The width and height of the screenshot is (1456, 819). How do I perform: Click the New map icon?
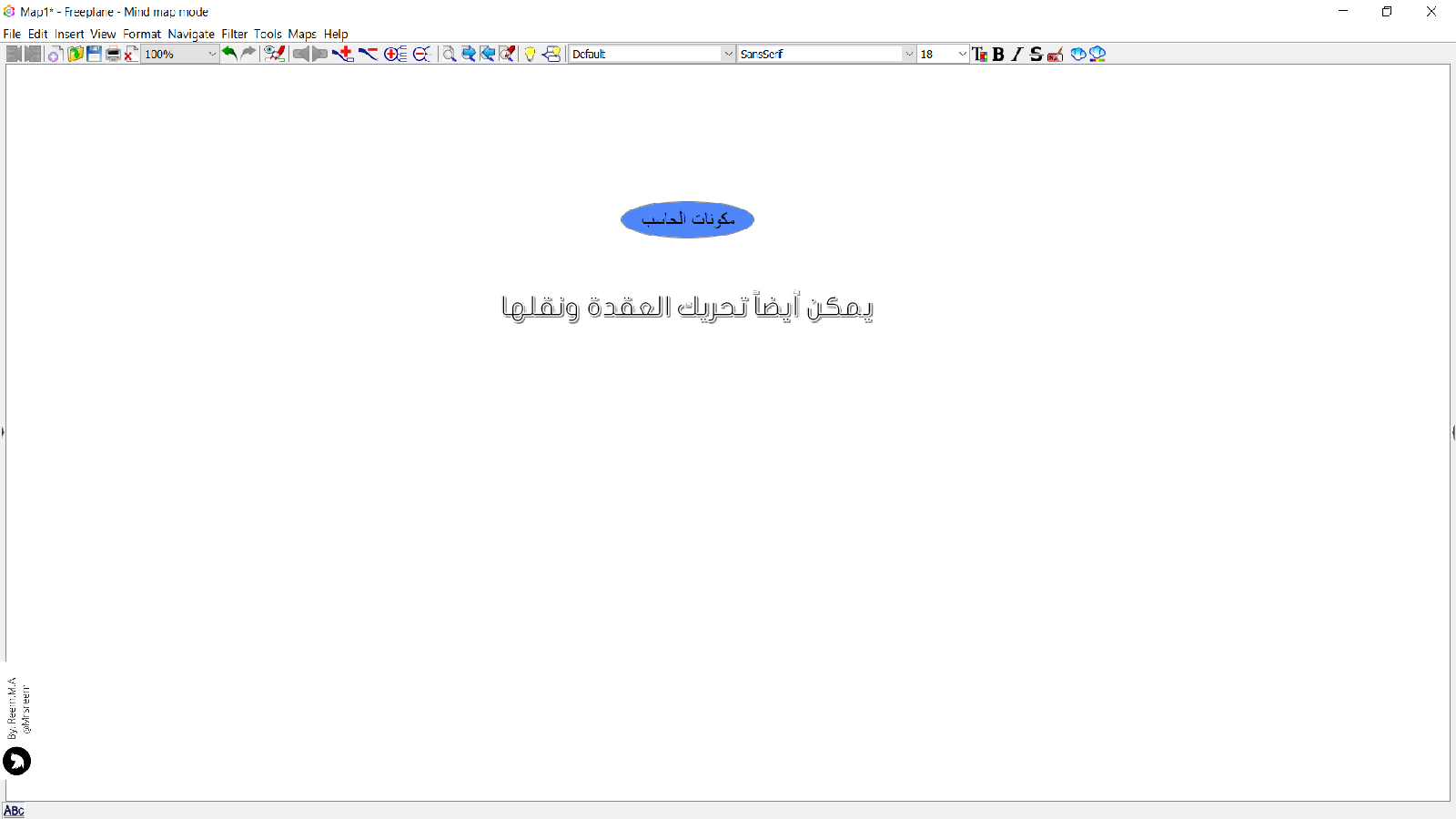[55, 55]
